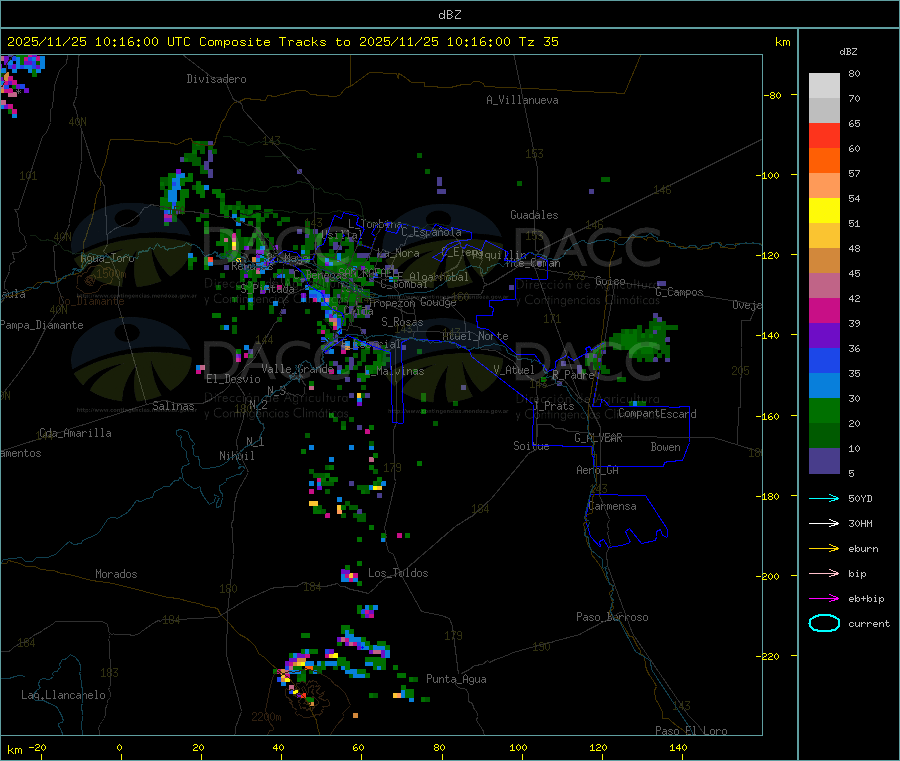Viewport: 900px width, 761px height.
Task: Click the 'Paso_El_Loro' map label
Action: (692, 731)
